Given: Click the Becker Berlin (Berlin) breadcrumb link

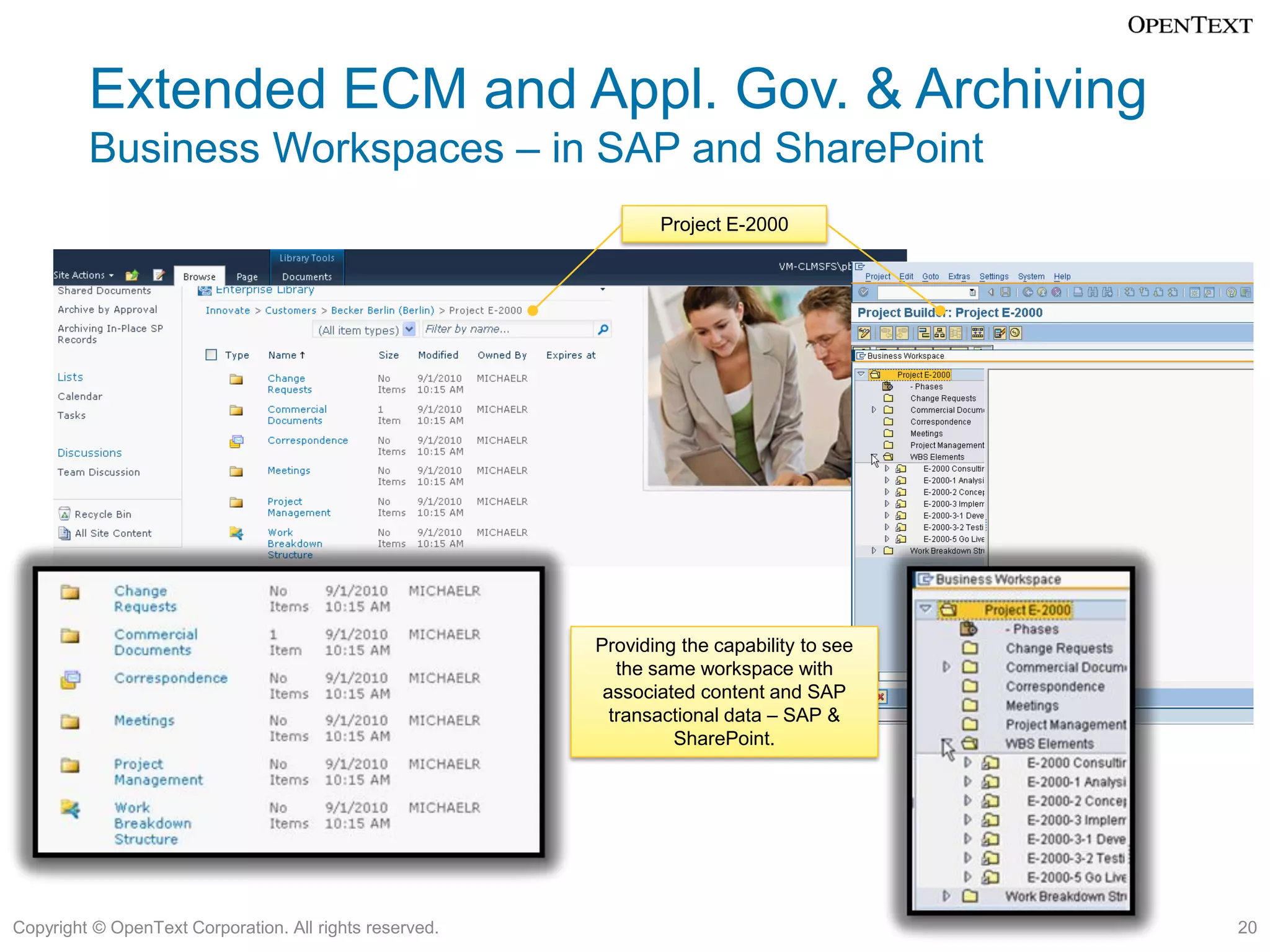Looking at the screenshot, I should (x=383, y=311).
